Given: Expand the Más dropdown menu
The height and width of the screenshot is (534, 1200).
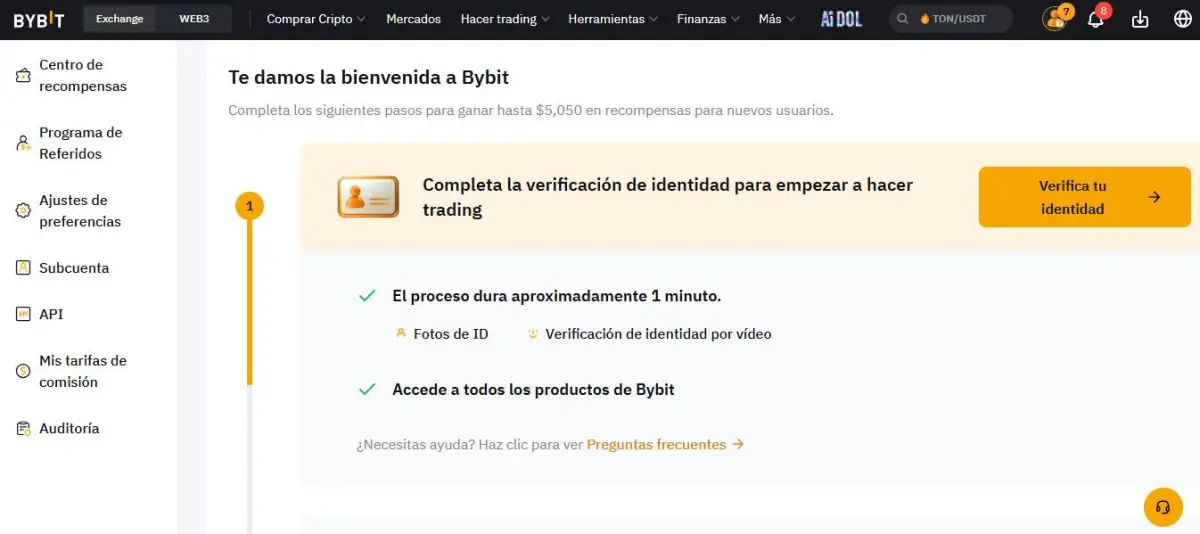Looking at the screenshot, I should click(777, 19).
